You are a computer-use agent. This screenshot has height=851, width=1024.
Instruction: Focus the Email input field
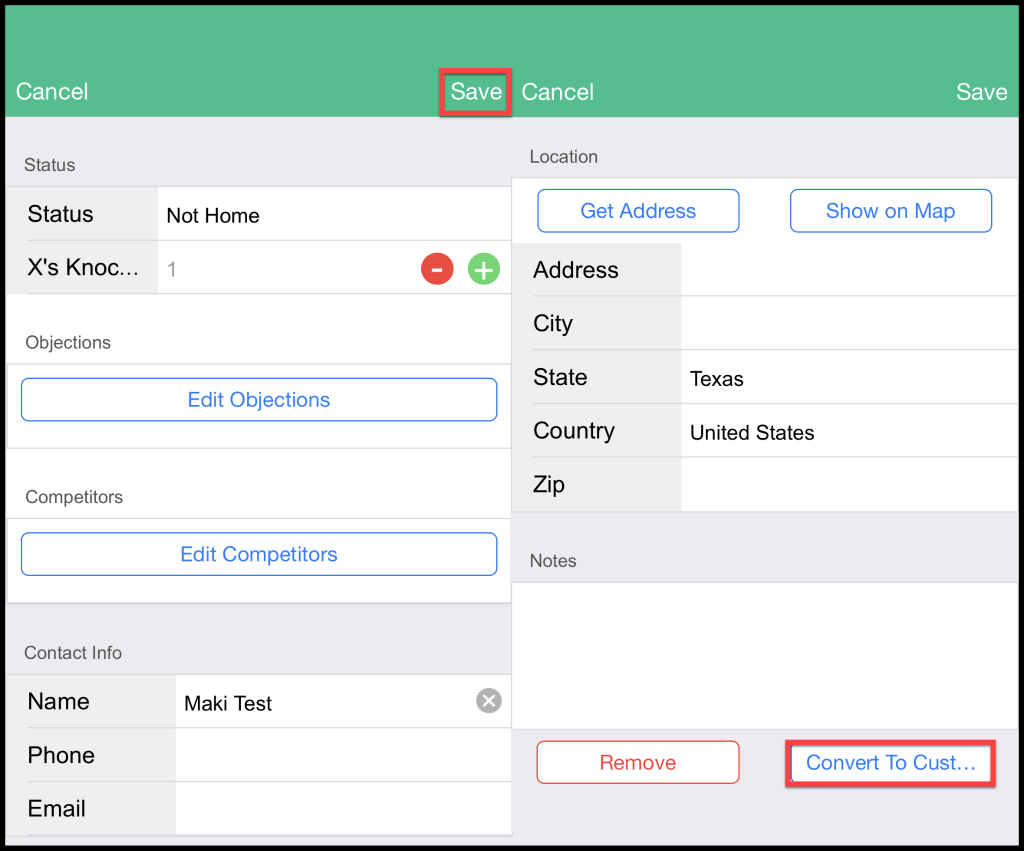tap(342, 808)
